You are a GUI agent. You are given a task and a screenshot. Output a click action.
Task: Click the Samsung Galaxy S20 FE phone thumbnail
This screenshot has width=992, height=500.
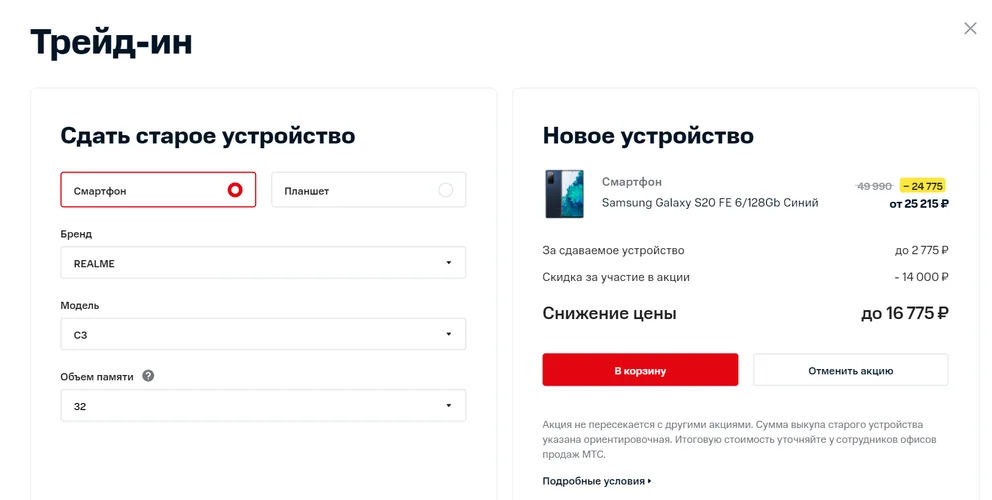(x=564, y=194)
